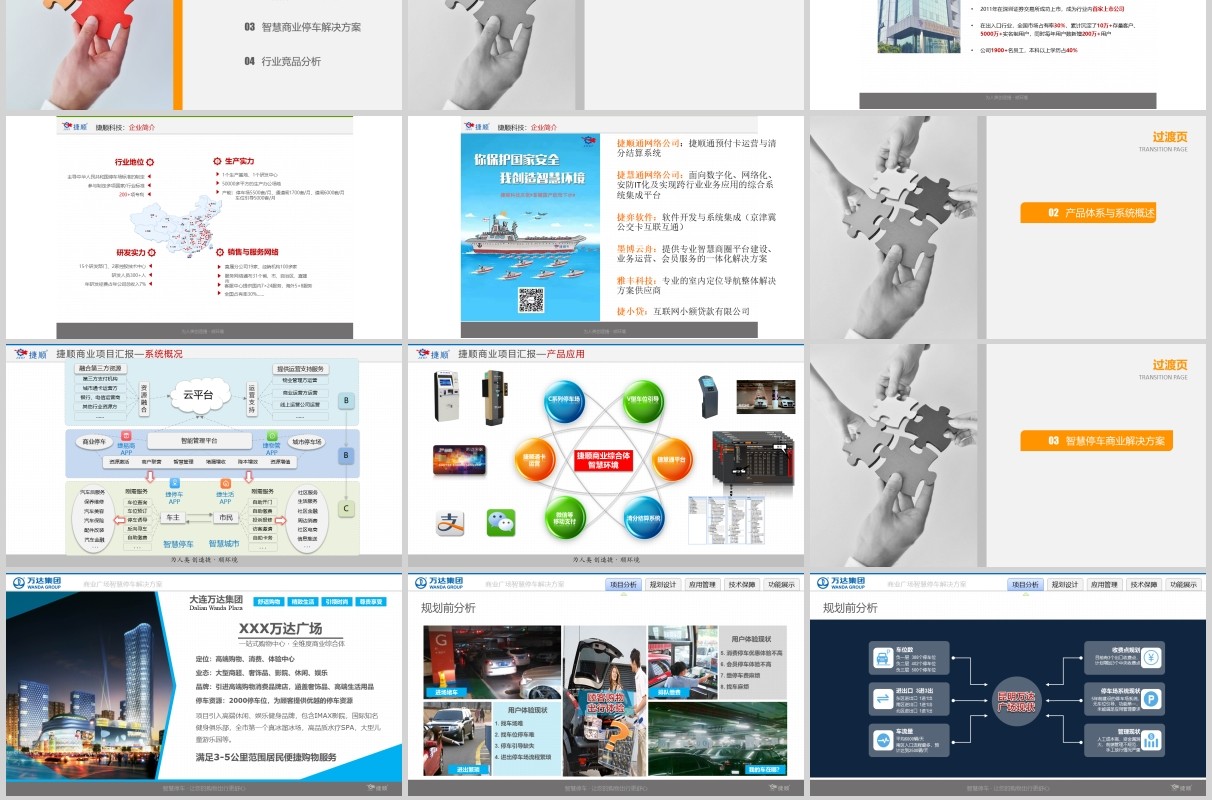This screenshot has width=1212, height=800.
Task: Click the arrows icon beside 进出口
Action: [x=884, y=698]
